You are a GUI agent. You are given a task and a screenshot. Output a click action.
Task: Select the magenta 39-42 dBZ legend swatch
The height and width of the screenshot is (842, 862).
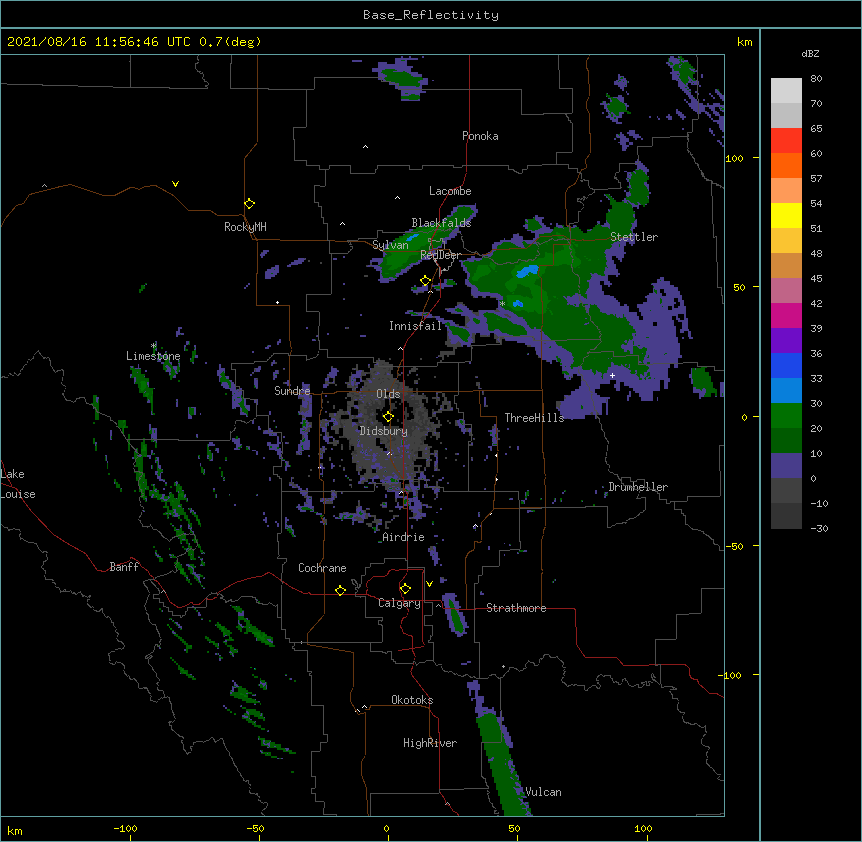click(x=786, y=315)
